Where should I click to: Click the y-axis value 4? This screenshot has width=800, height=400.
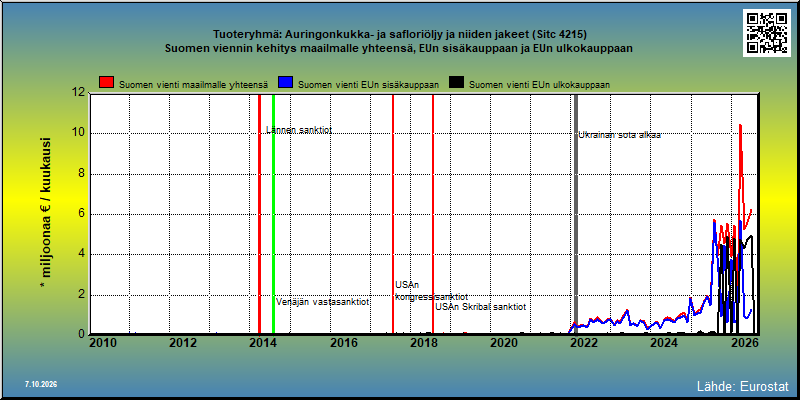81,254
